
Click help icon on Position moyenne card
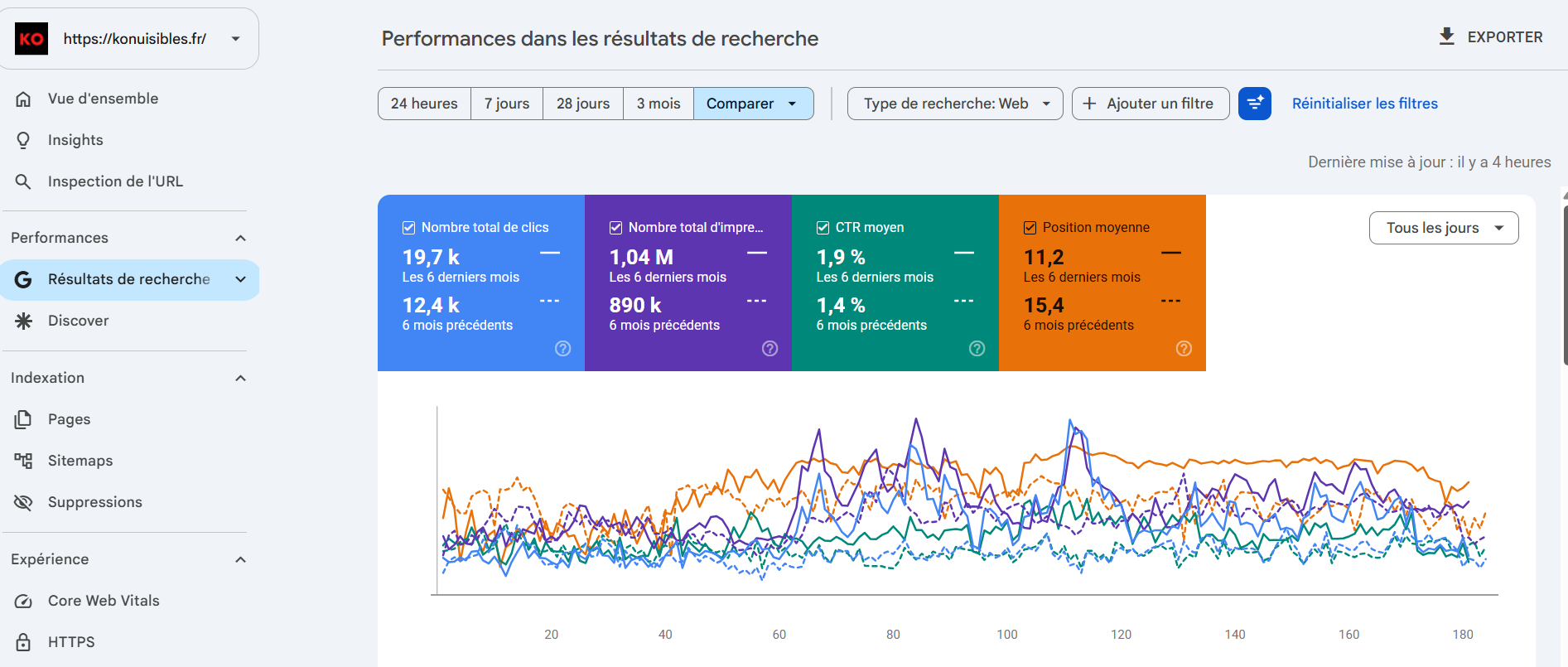click(x=1184, y=349)
